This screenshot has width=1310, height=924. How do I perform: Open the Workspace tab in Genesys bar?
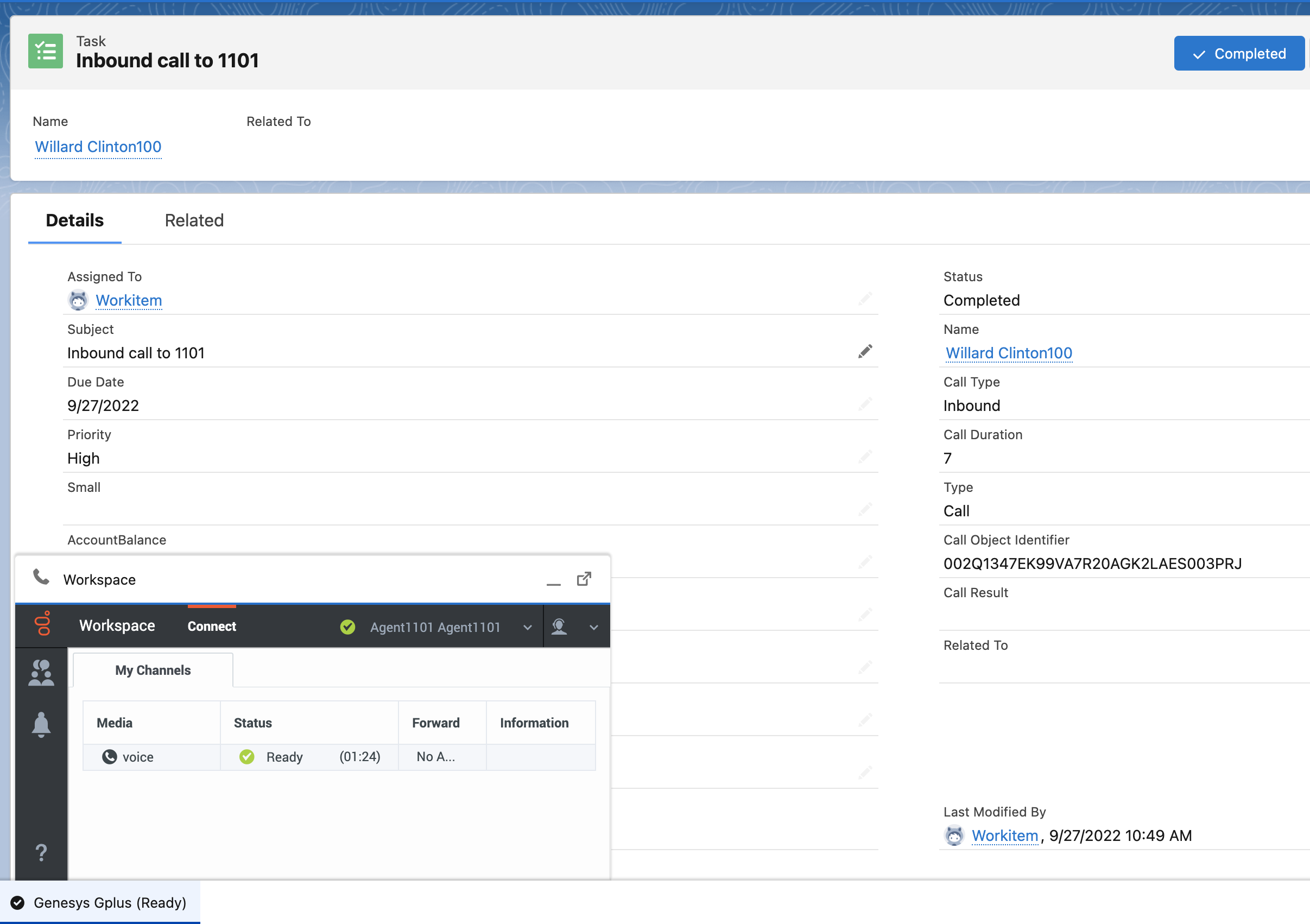[117, 625]
